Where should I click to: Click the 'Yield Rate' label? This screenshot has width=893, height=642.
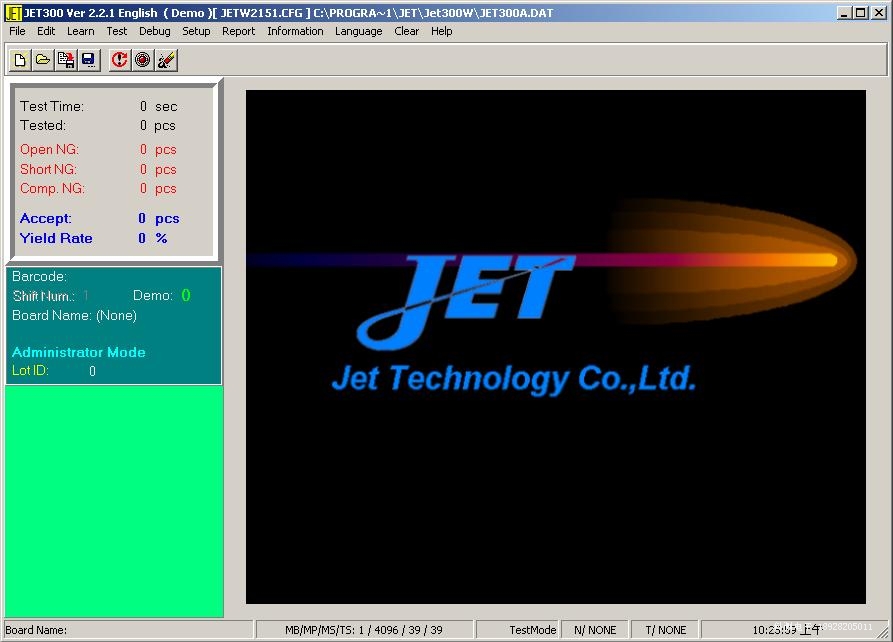tap(56, 238)
